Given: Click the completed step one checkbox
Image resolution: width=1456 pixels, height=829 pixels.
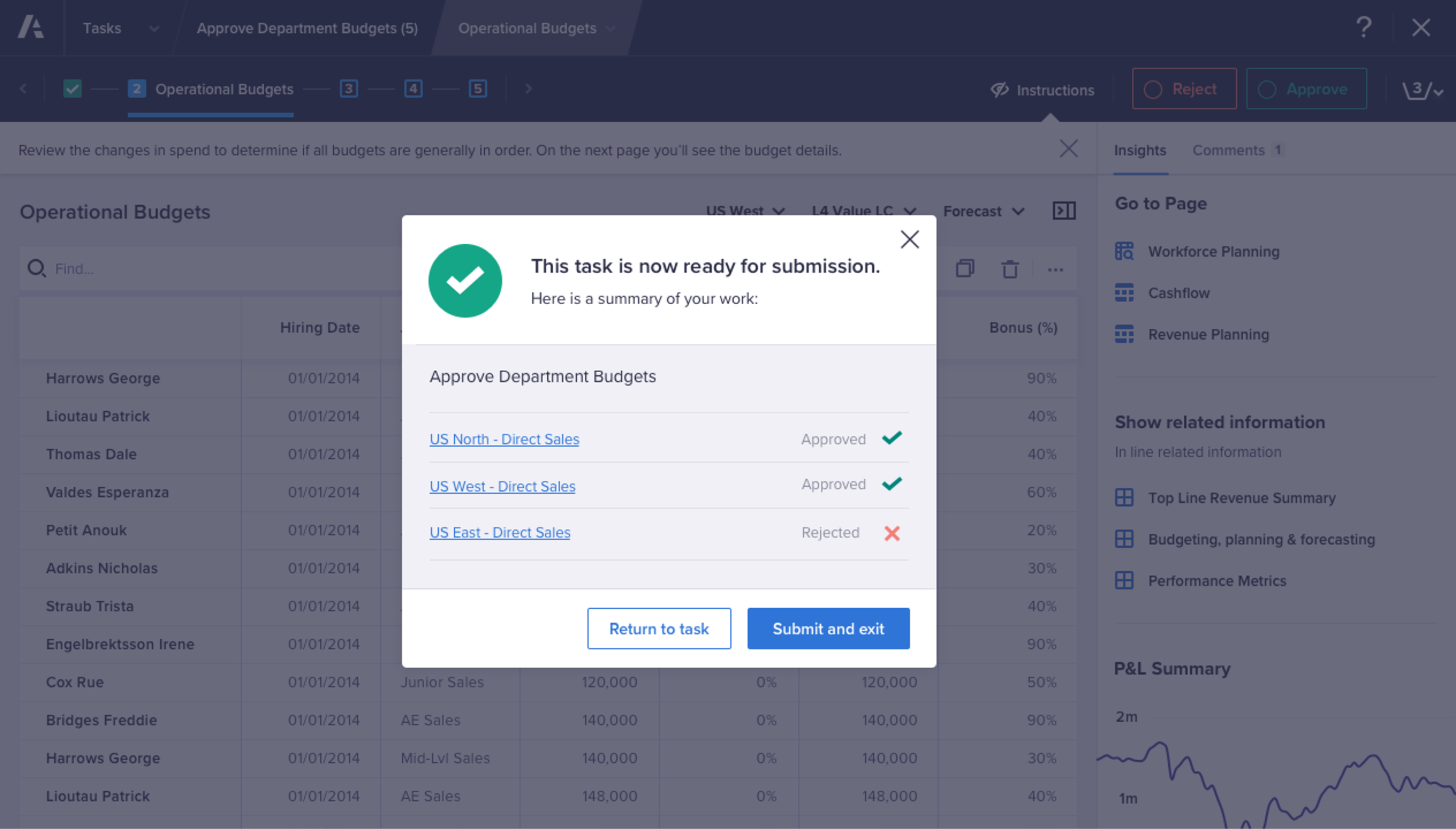Looking at the screenshot, I should point(72,88).
